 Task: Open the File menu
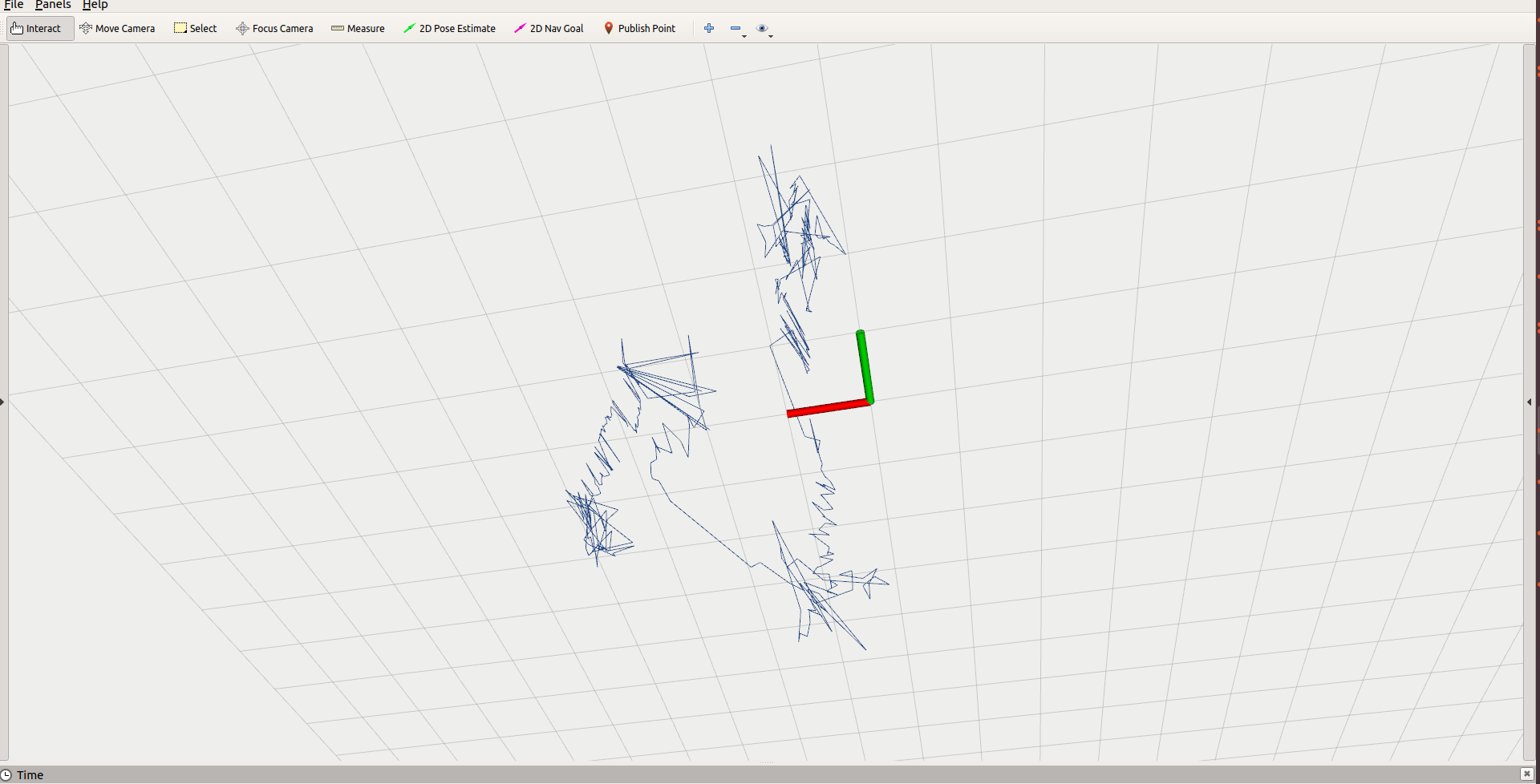coord(13,5)
